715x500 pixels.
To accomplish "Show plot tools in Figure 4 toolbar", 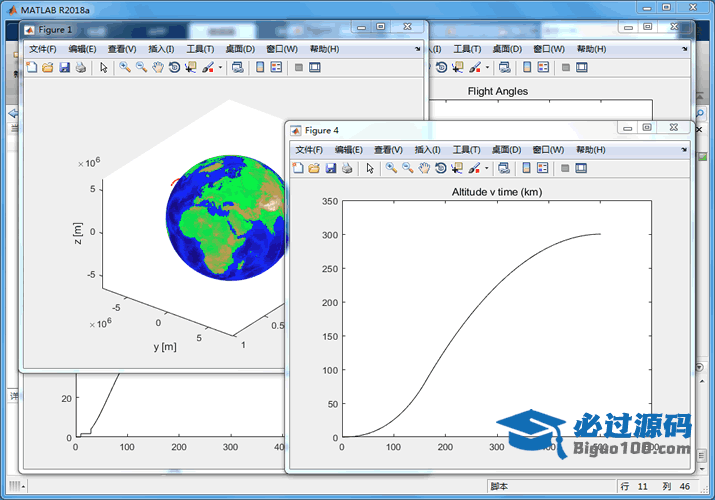I will (x=582, y=168).
